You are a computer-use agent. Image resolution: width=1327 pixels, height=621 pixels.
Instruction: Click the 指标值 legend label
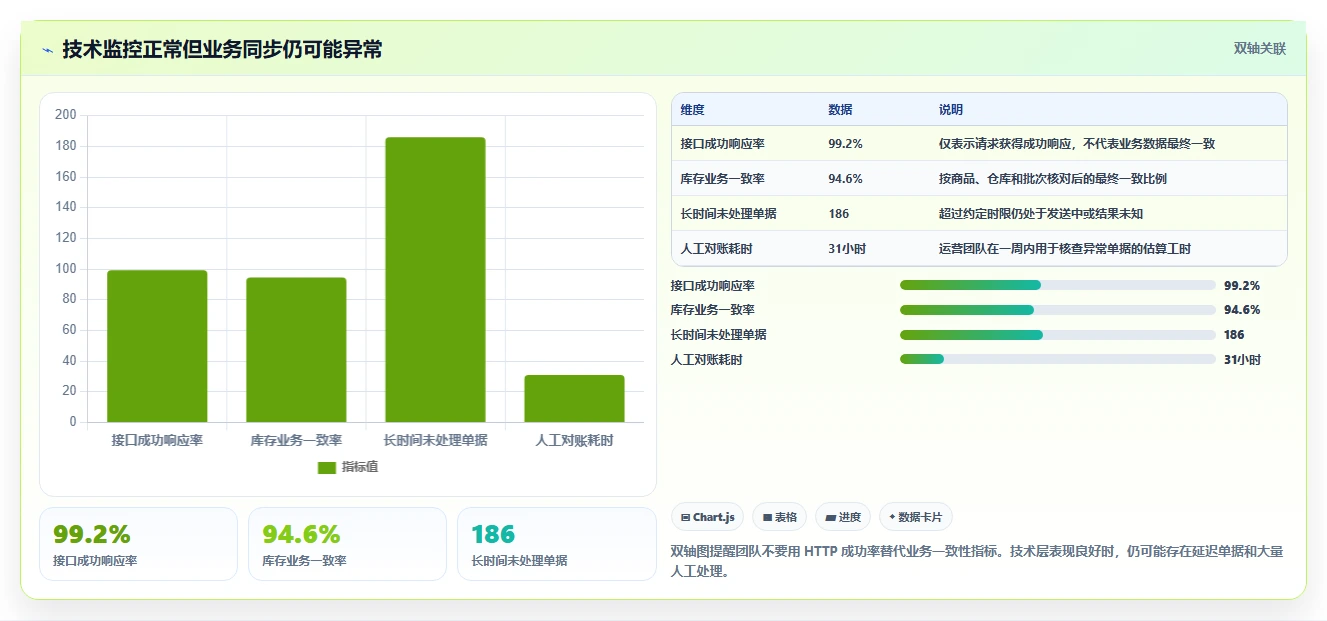point(359,467)
